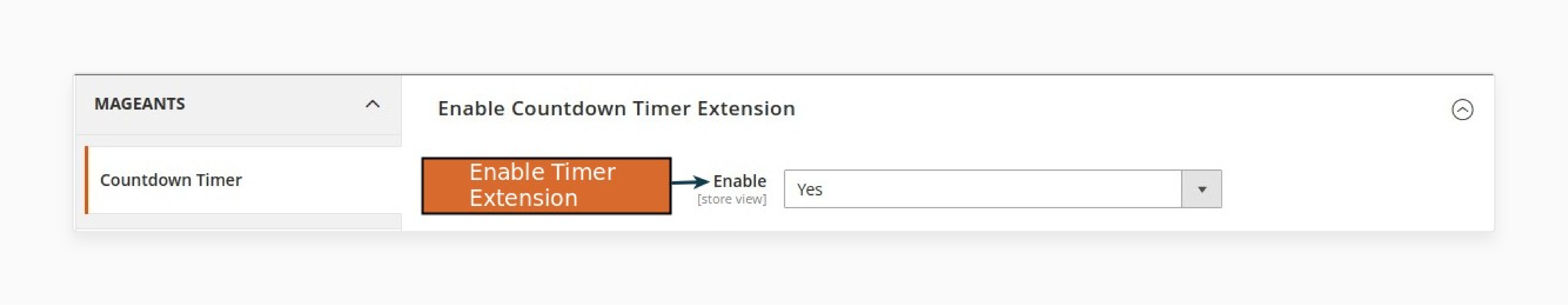The height and width of the screenshot is (305, 1568).
Task: Collapse the MAGEANTS section using its chevron
Action: pyautogui.click(x=372, y=104)
